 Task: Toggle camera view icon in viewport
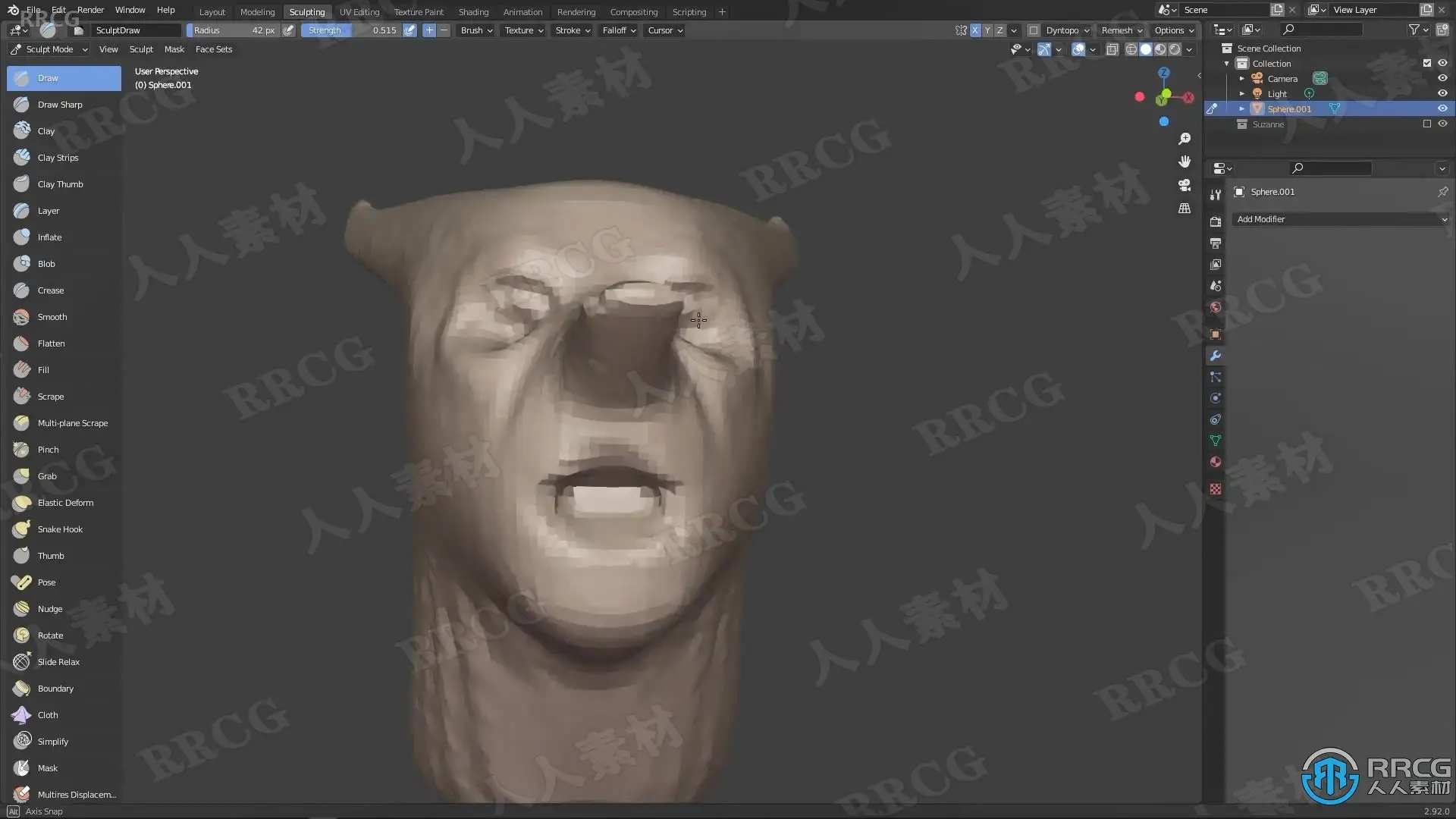coord(1184,185)
